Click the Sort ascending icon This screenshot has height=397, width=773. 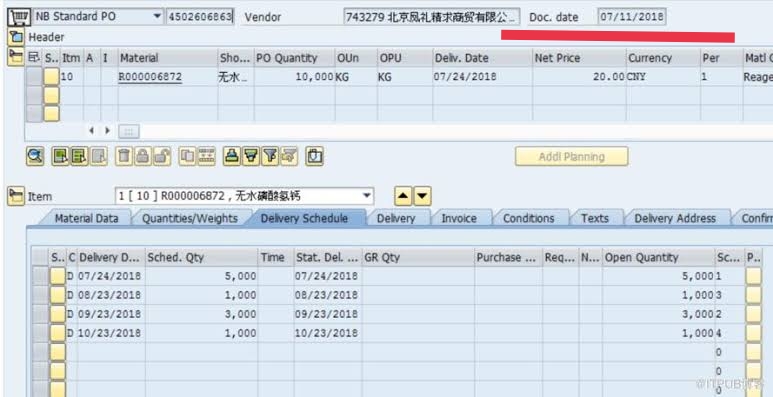[232, 157]
